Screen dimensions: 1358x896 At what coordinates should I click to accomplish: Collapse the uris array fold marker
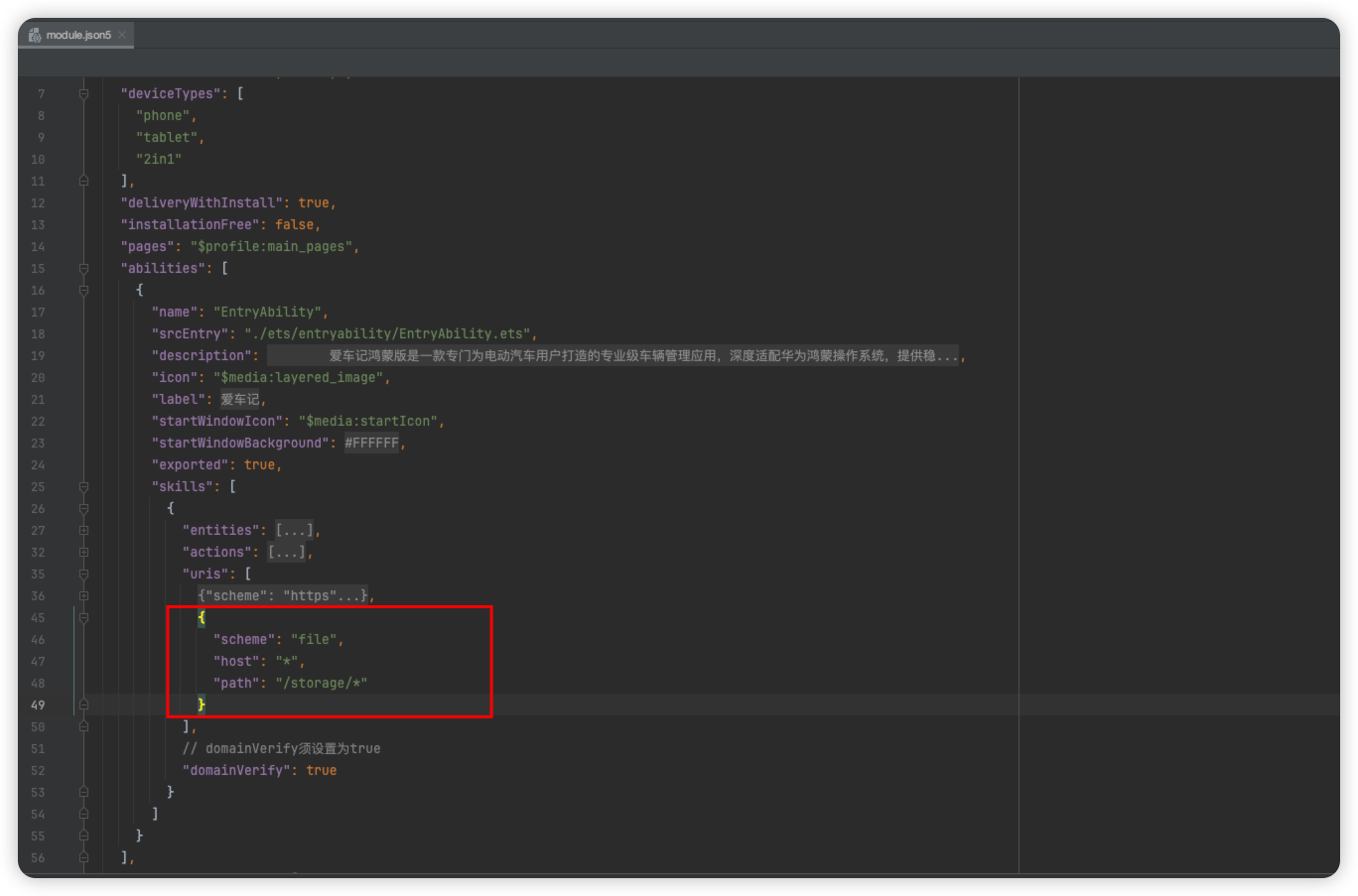(83, 574)
